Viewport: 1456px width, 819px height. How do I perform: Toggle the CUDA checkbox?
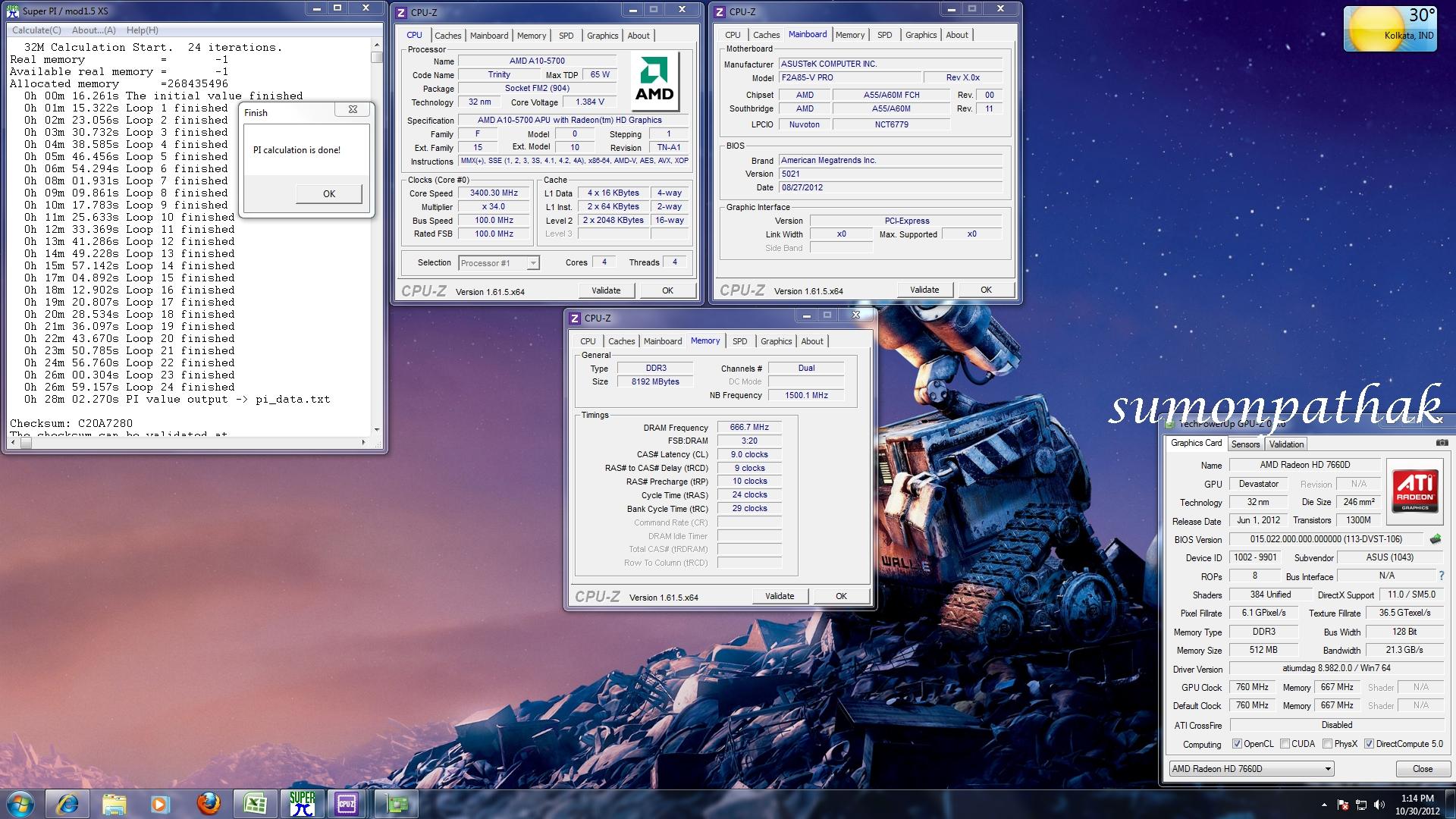click(1285, 744)
